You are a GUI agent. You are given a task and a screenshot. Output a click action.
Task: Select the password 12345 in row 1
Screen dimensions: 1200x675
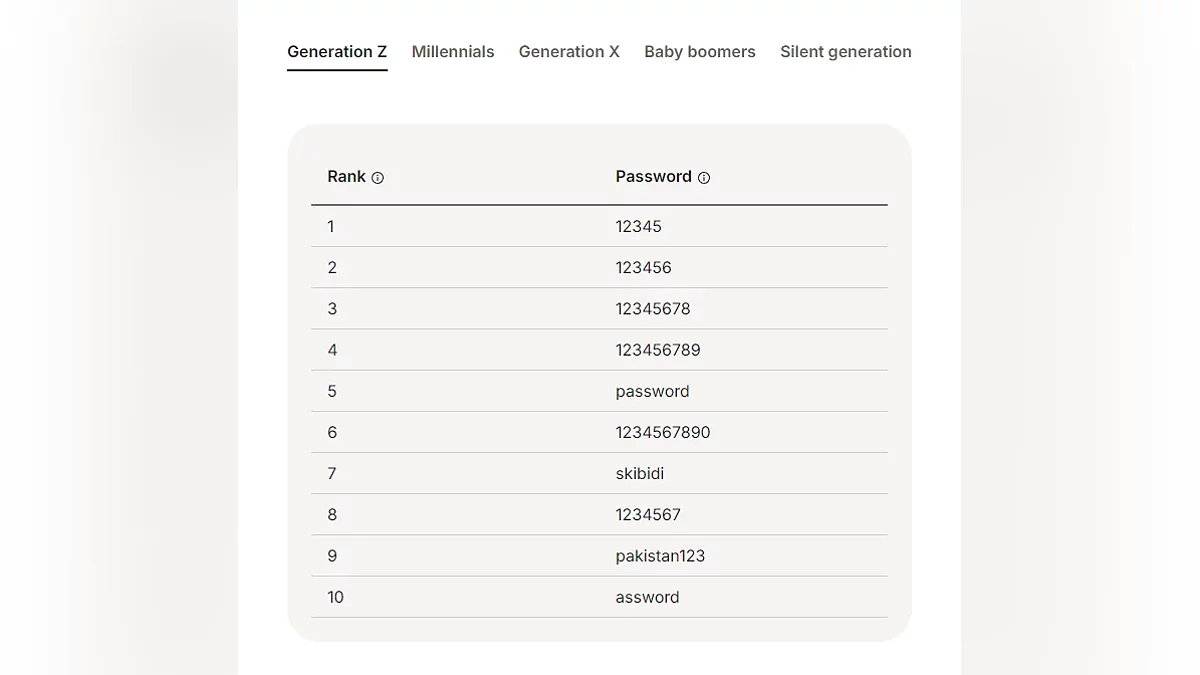(639, 227)
